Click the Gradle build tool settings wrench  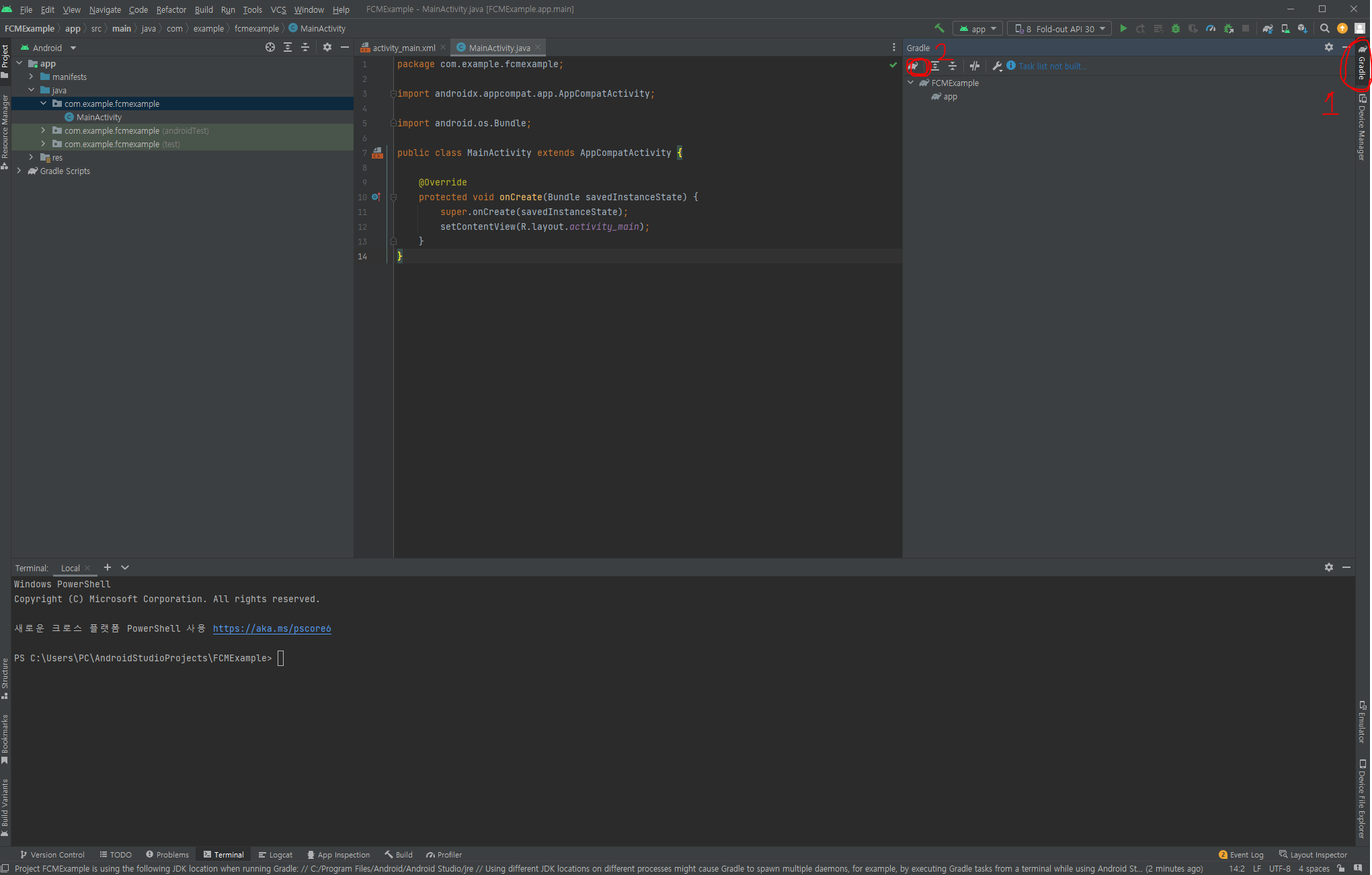997,66
